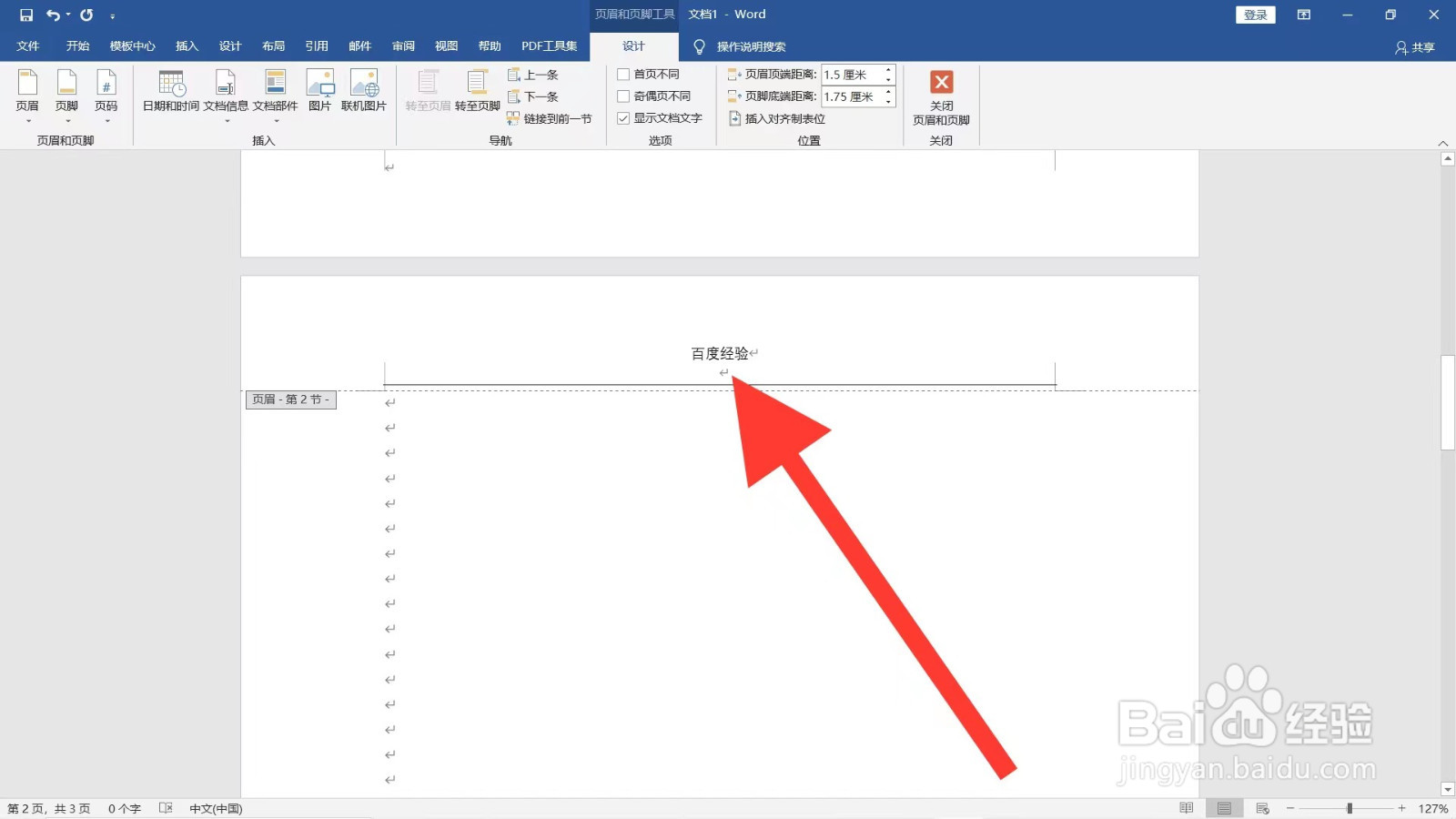Open the Quick Access Toolbar customize arrow
Viewport: 1456px width, 819px height.
click(x=113, y=15)
